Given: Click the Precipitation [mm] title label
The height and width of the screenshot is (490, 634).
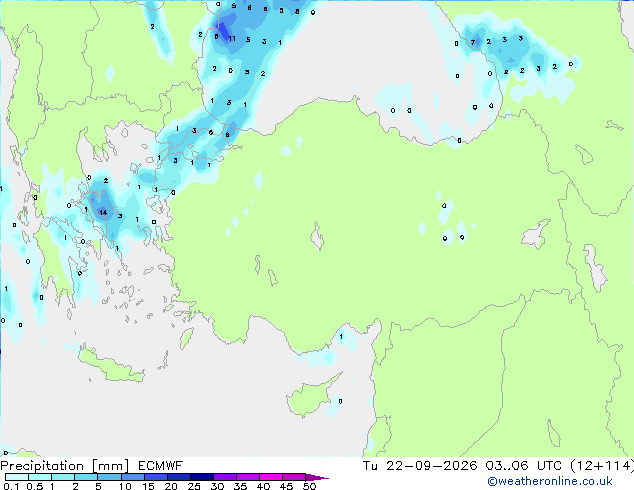Looking at the screenshot, I should pos(65,466).
